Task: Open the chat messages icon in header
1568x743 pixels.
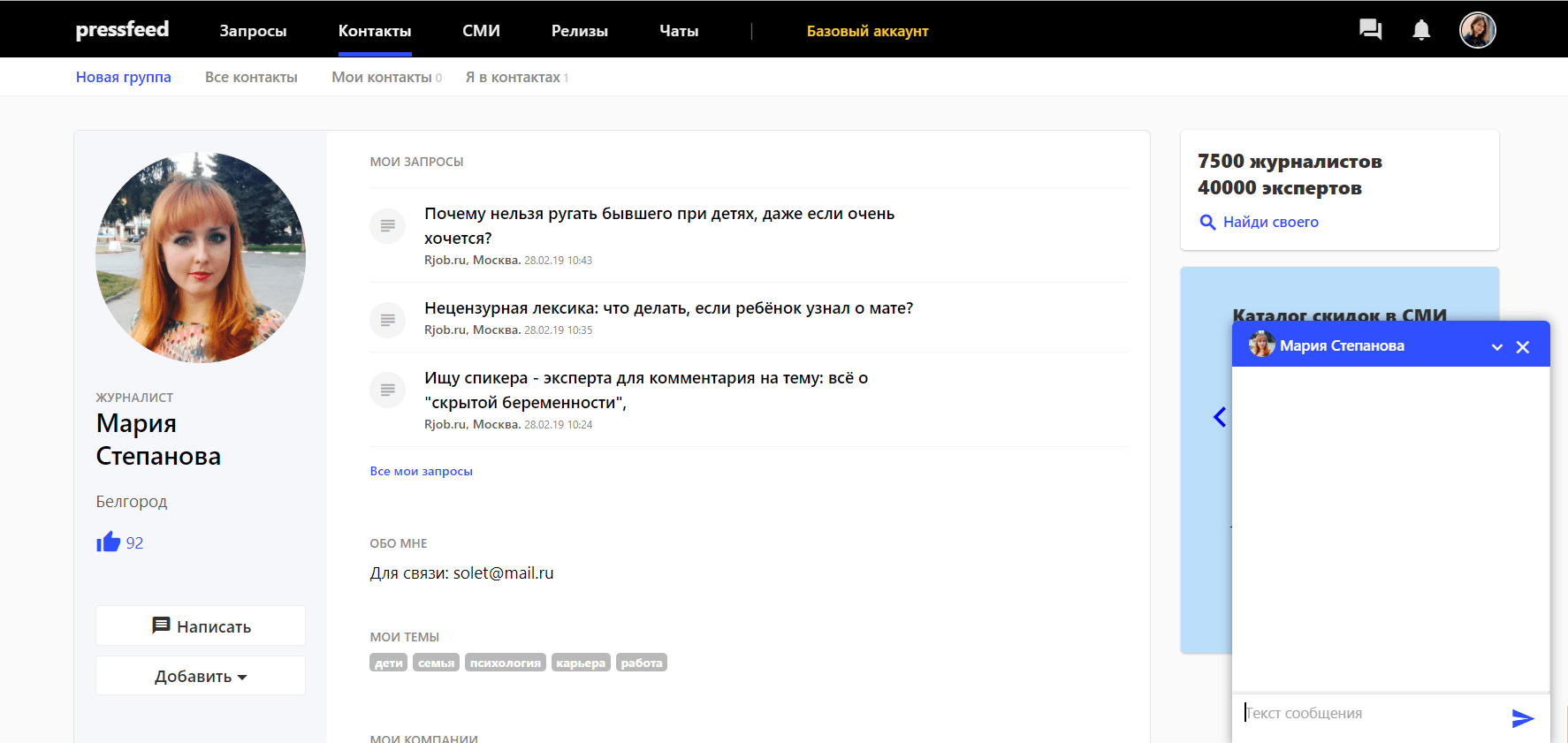Action: pos(1370,30)
